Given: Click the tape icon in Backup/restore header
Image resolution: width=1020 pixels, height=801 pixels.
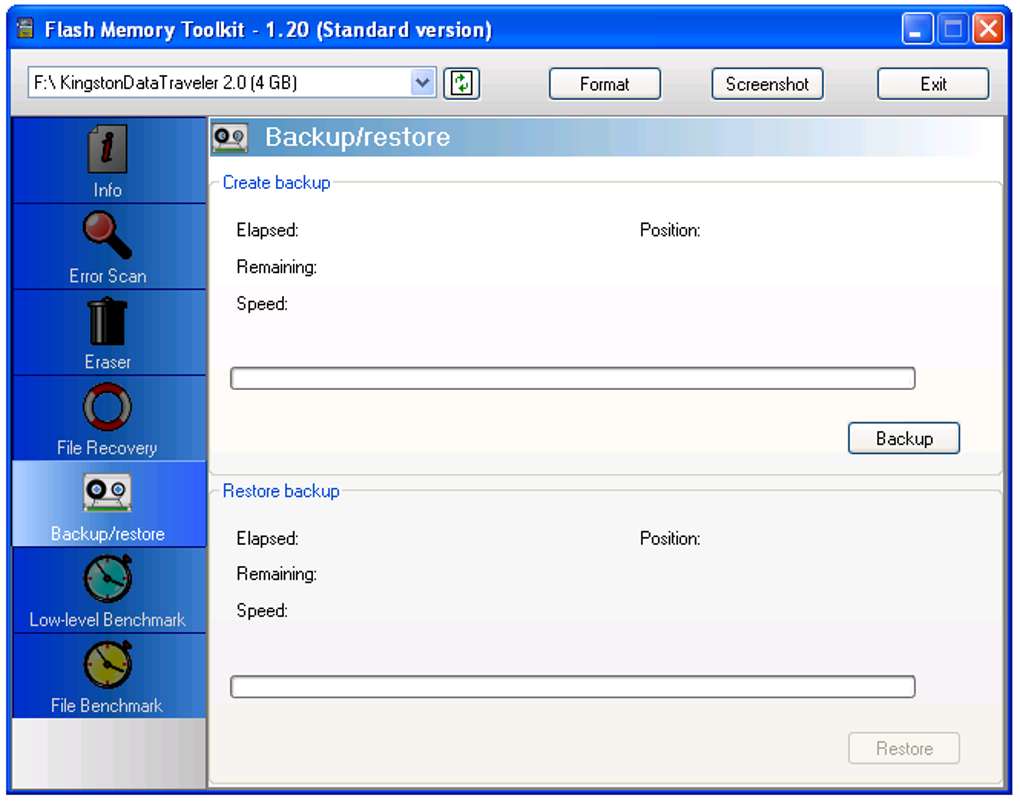Looking at the screenshot, I should [230, 137].
